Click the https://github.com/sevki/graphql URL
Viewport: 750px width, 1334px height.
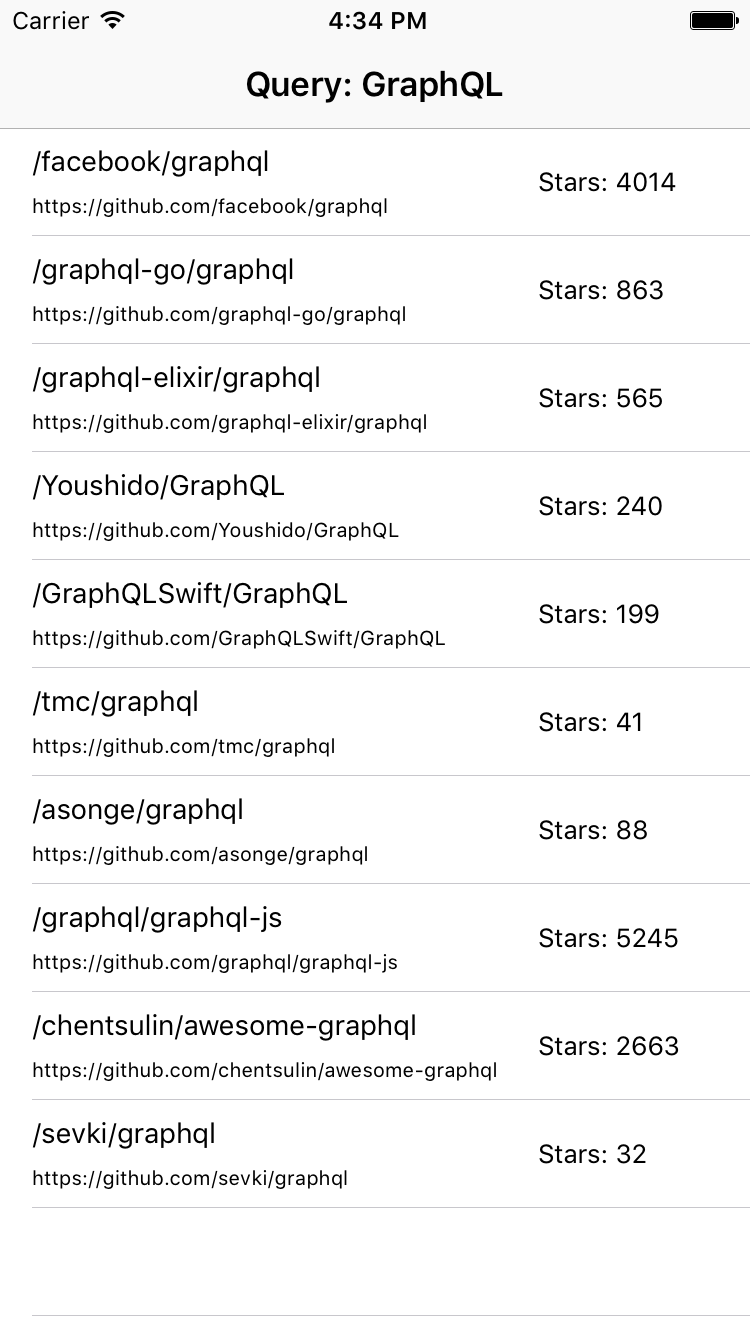190,1179
